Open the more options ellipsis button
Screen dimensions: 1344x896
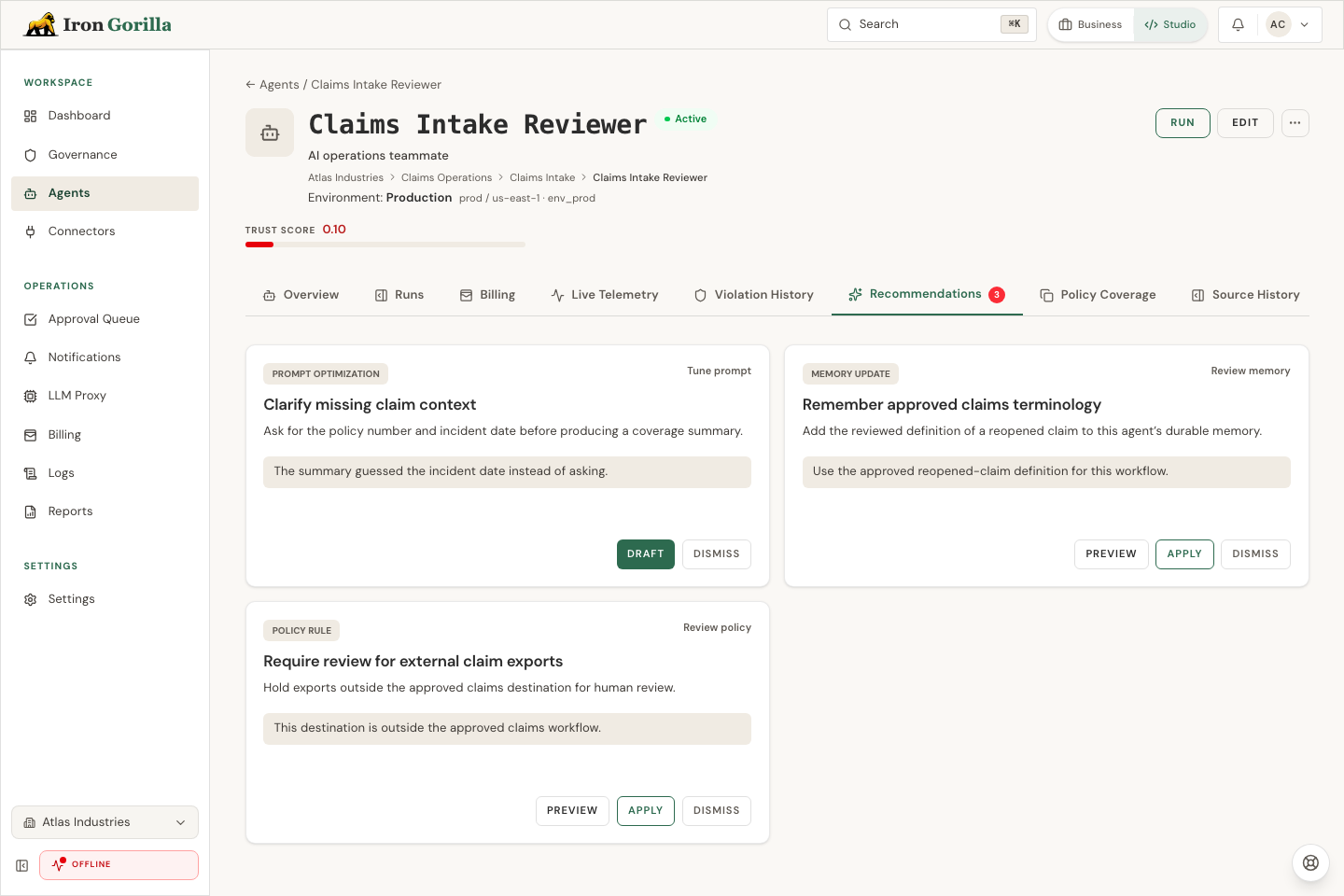[x=1295, y=123]
